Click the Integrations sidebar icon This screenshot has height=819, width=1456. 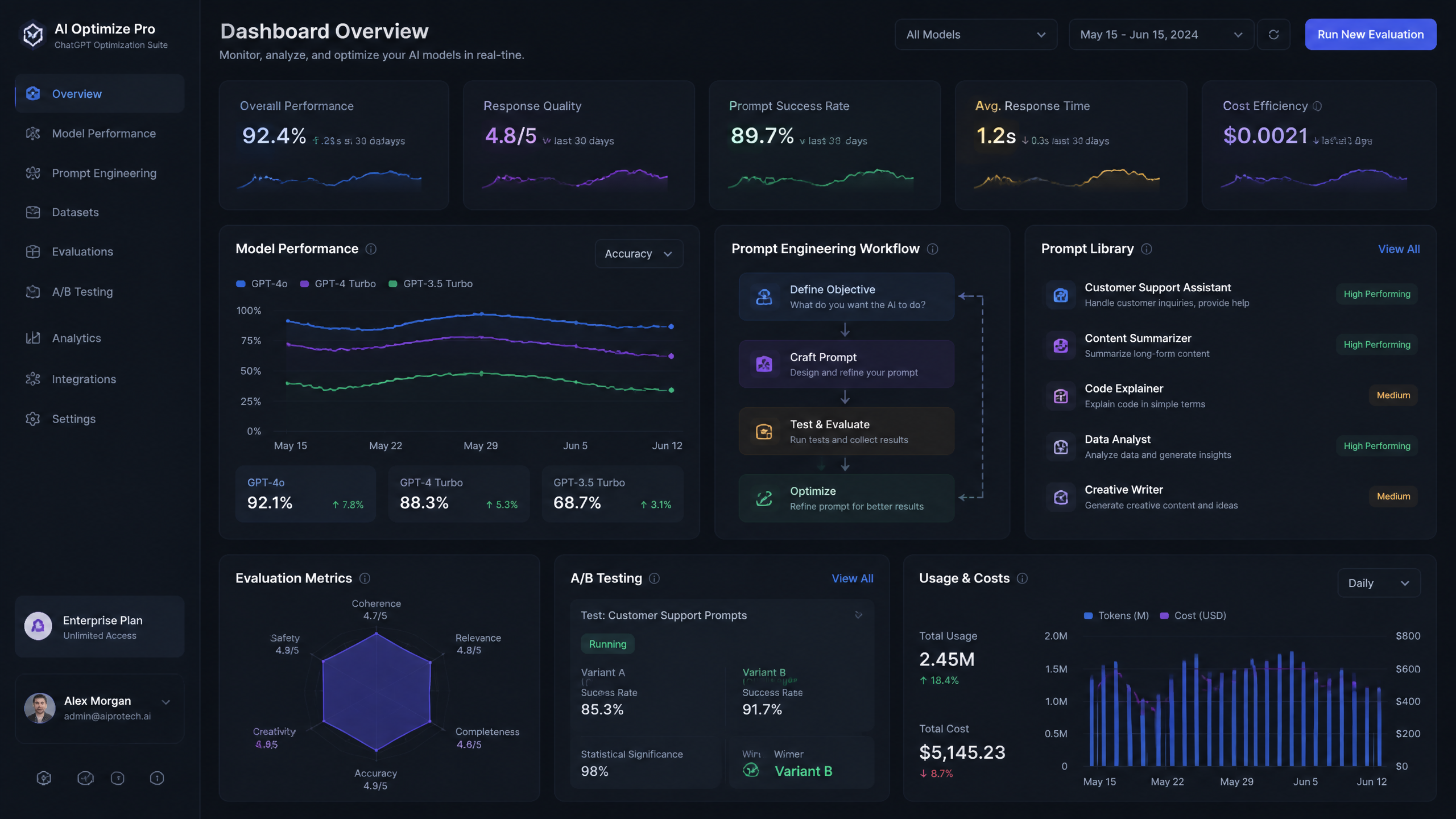pyautogui.click(x=33, y=379)
